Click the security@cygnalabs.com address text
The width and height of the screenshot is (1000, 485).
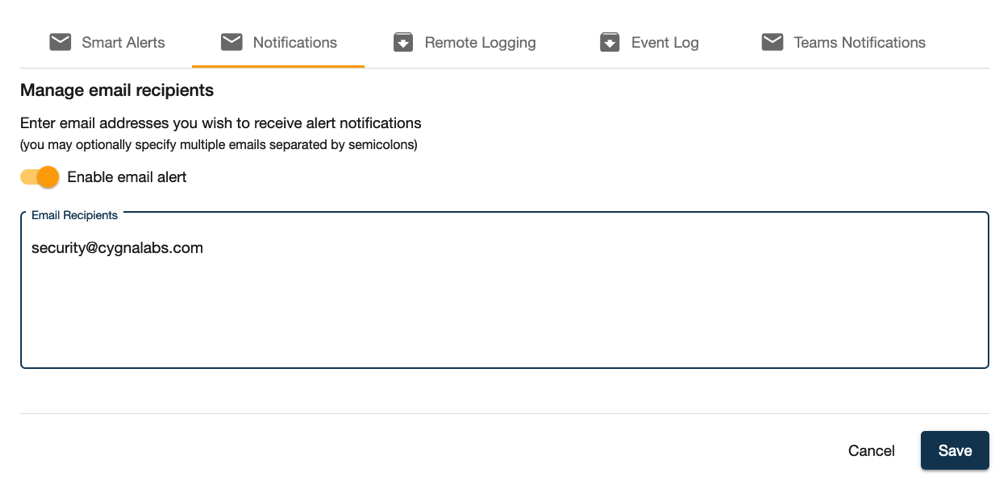point(117,248)
